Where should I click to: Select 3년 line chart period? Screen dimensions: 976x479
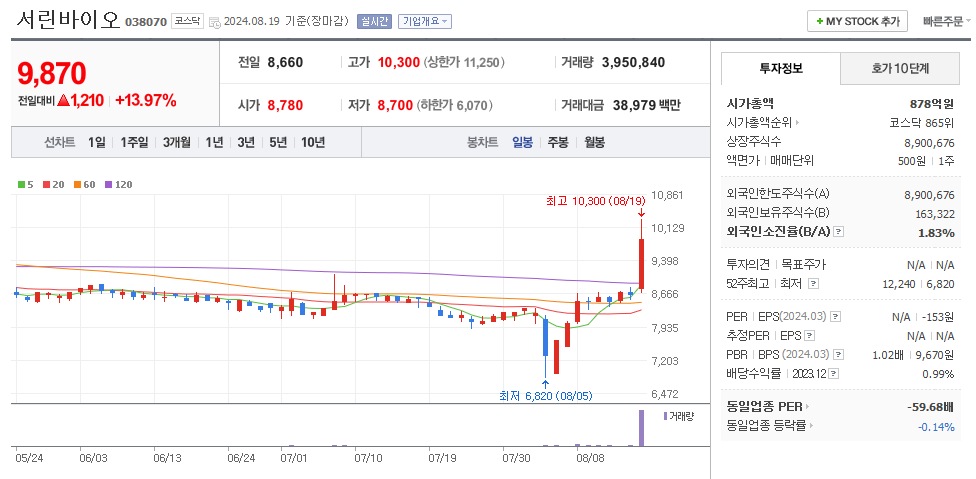coord(246,142)
